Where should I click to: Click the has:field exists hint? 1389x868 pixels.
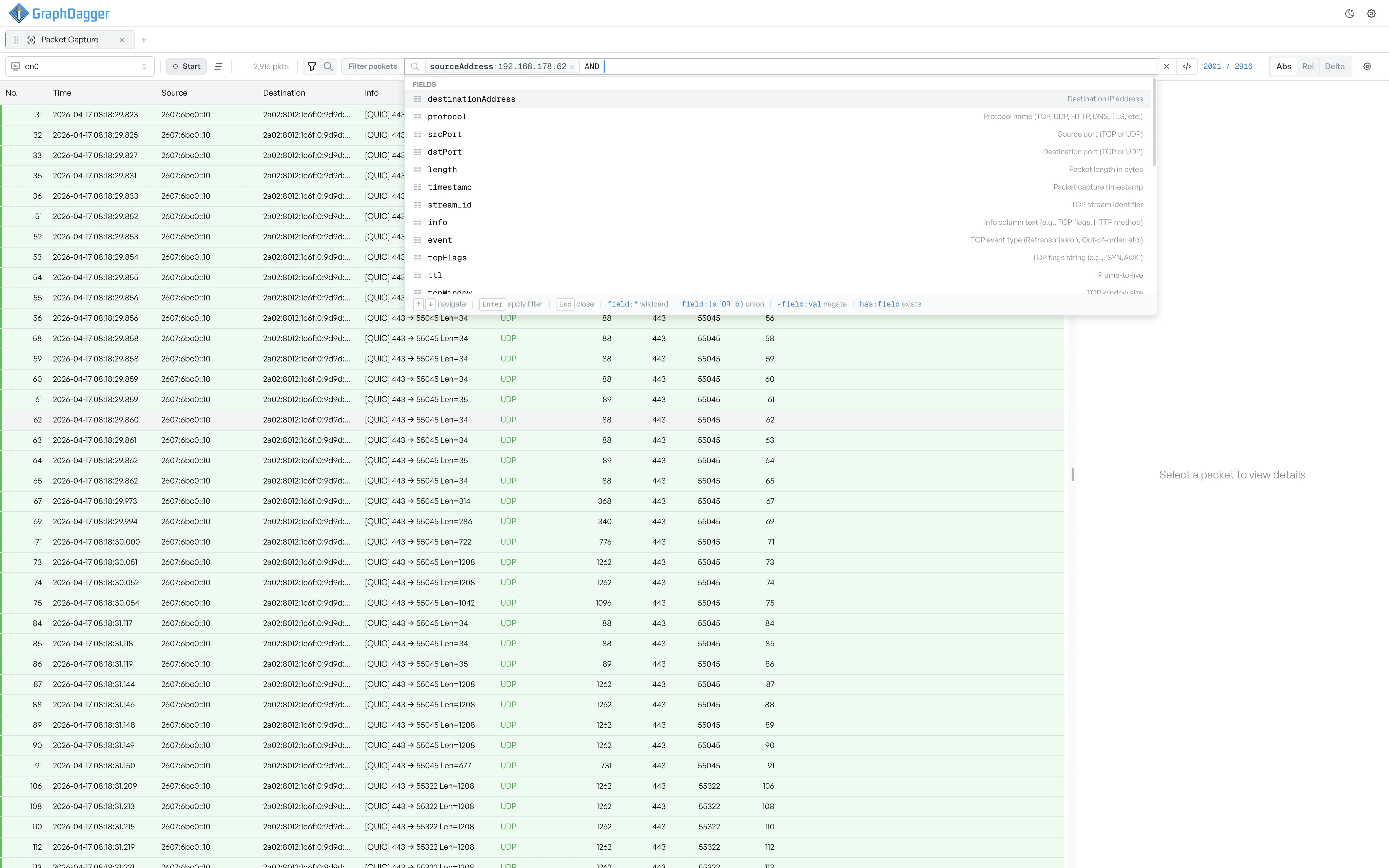[890, 304]
